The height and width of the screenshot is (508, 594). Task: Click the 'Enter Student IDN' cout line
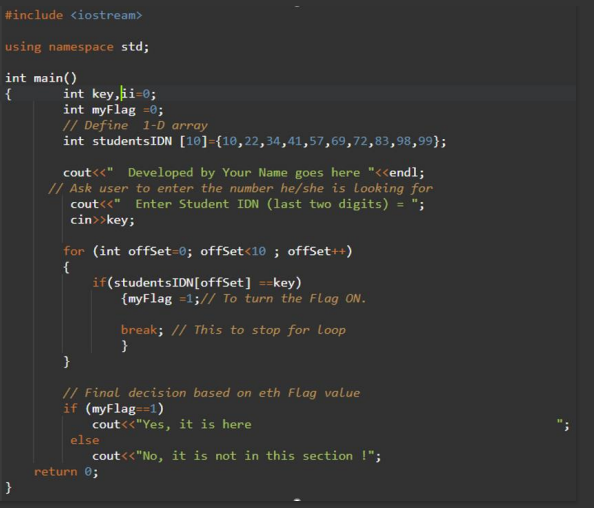pos(247,204)
